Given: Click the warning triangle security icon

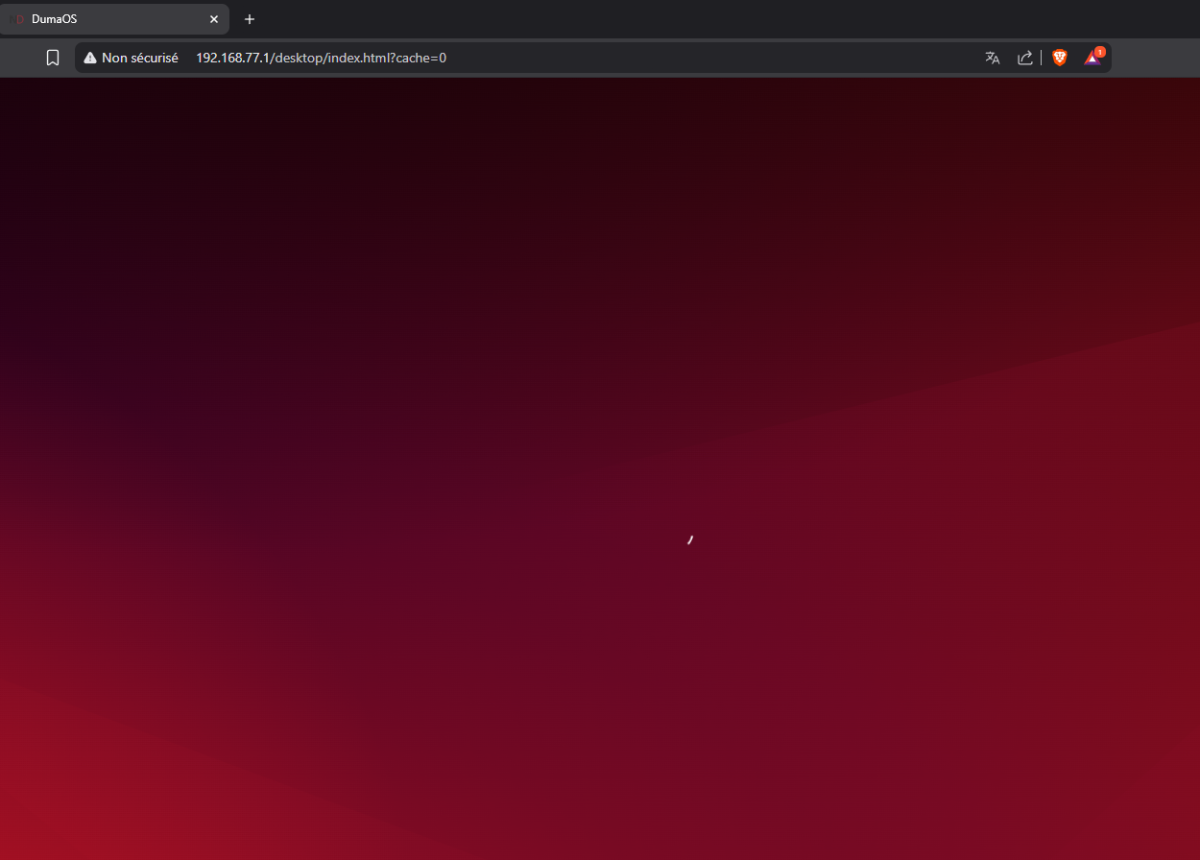Looking at the screenshot, I should (90, 58).
